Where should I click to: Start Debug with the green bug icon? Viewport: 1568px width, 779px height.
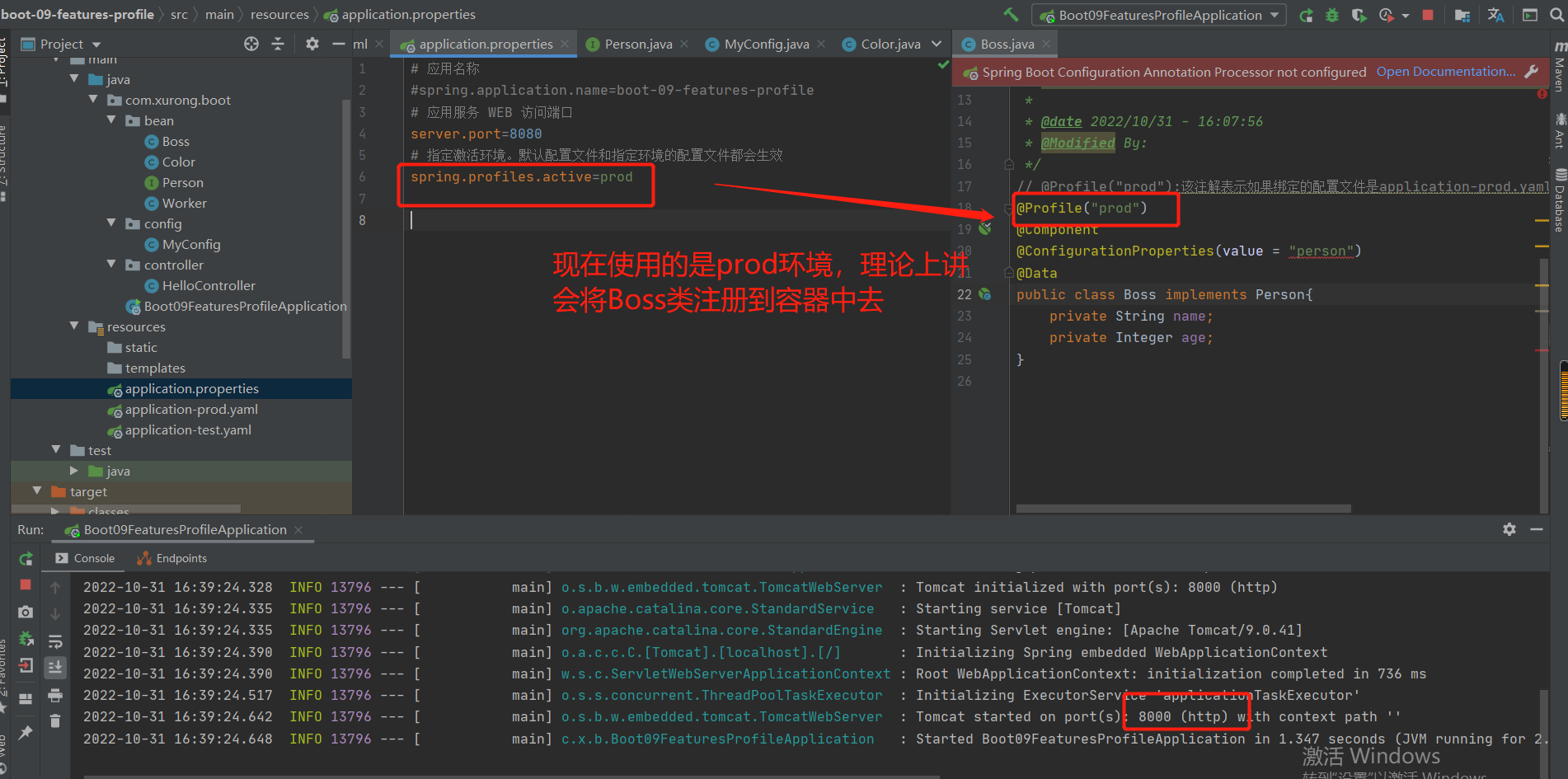pos(1332,15)
